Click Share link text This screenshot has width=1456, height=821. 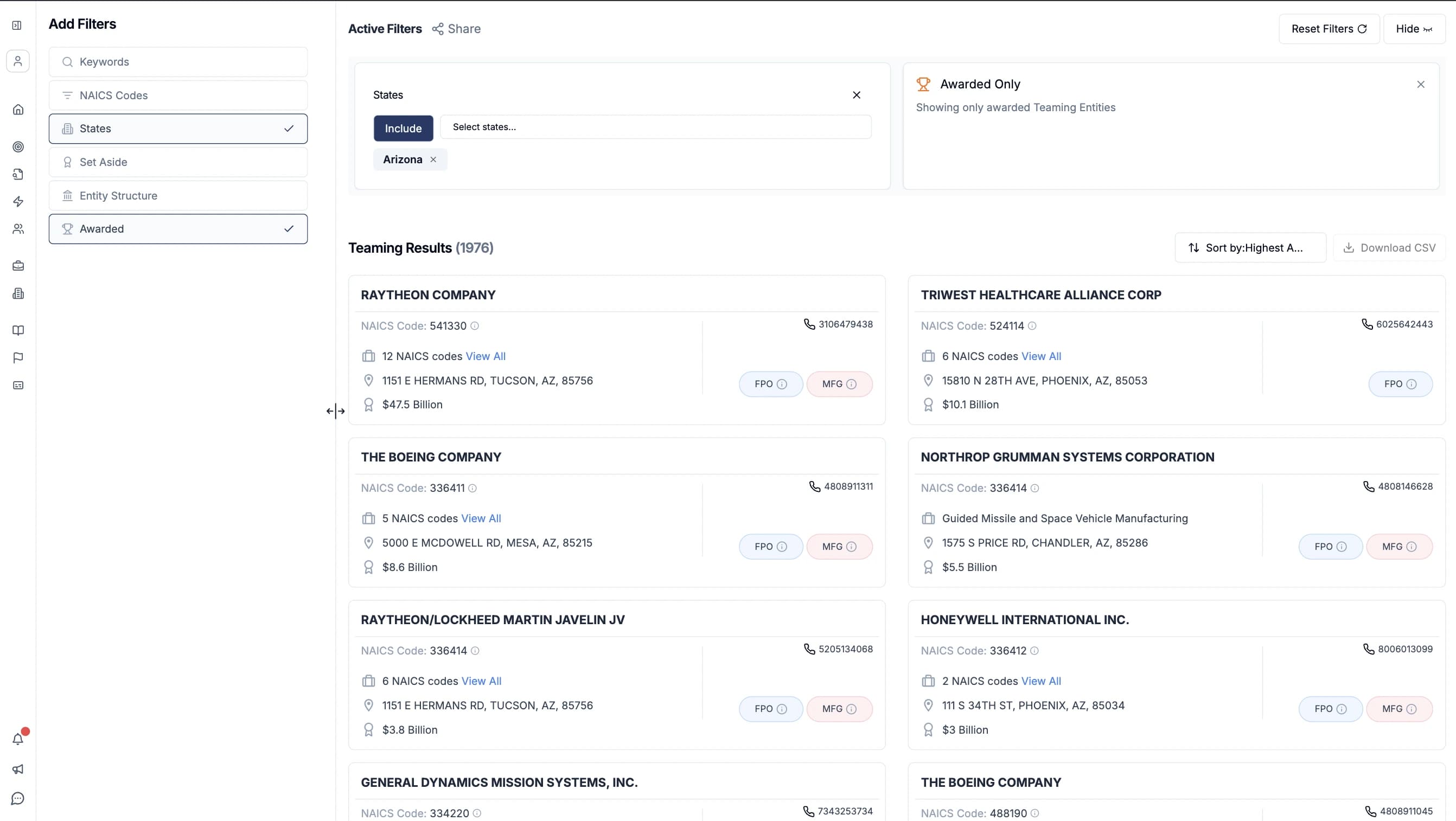[x=464, y=29]
